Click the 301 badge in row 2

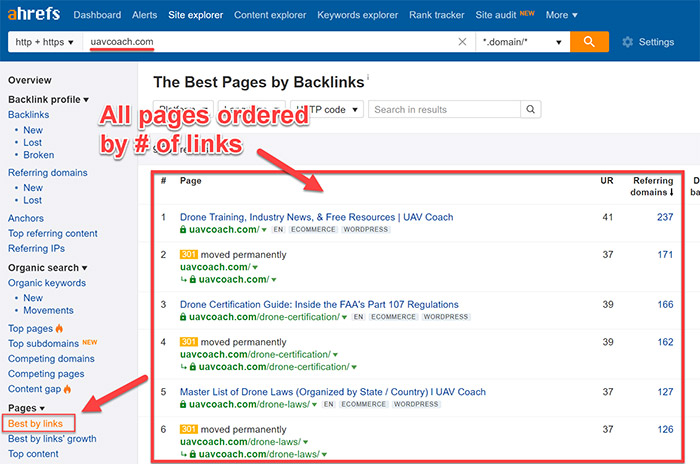pos(188,254)
